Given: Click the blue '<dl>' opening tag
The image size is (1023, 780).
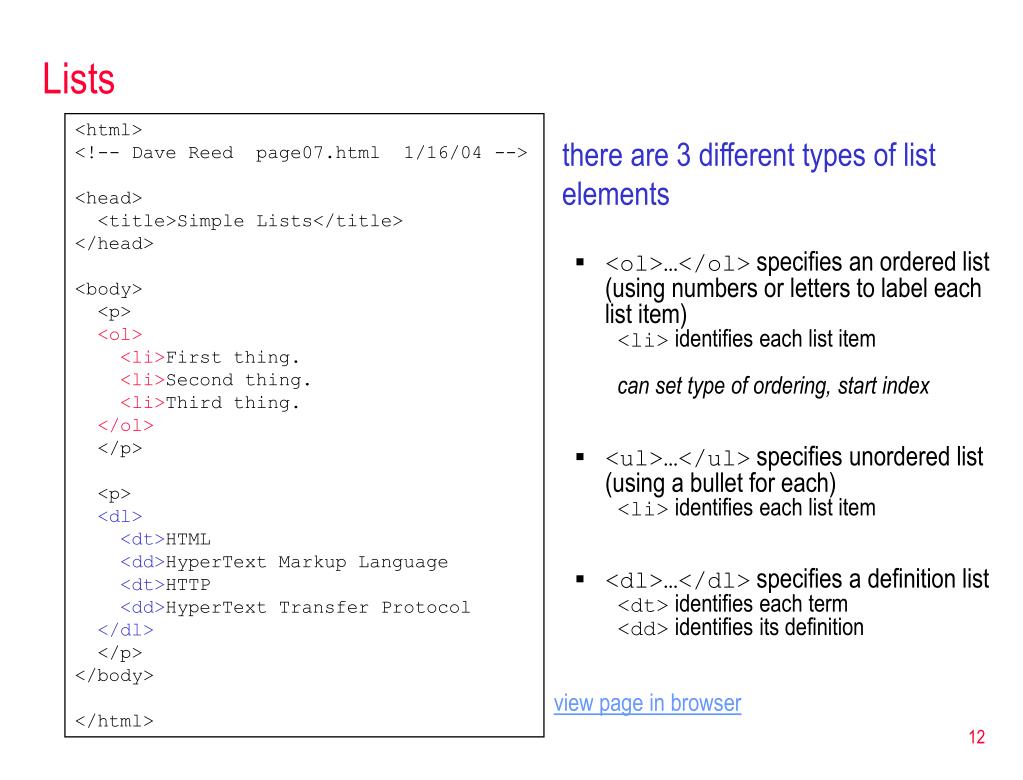Looking at the screenshot, I should [119, 517].
